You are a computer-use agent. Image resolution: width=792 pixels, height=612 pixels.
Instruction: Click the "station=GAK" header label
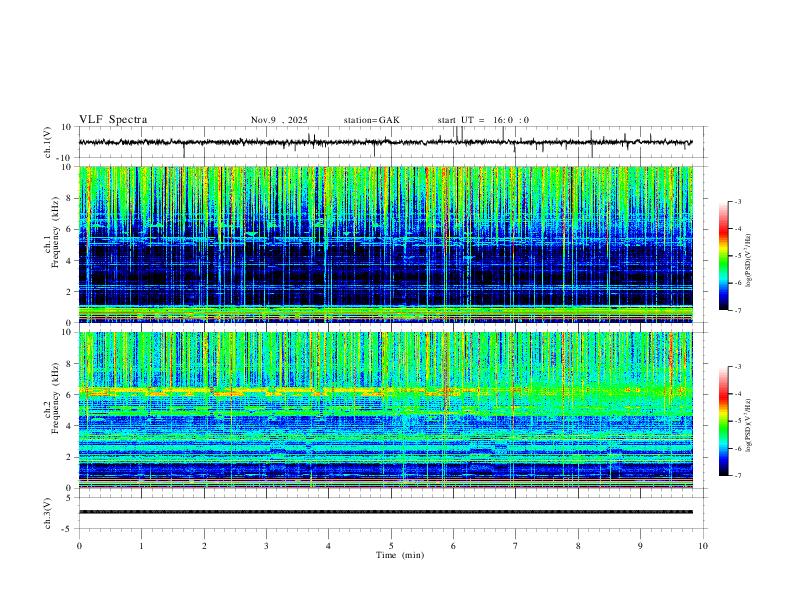click(x=371, y=120)
